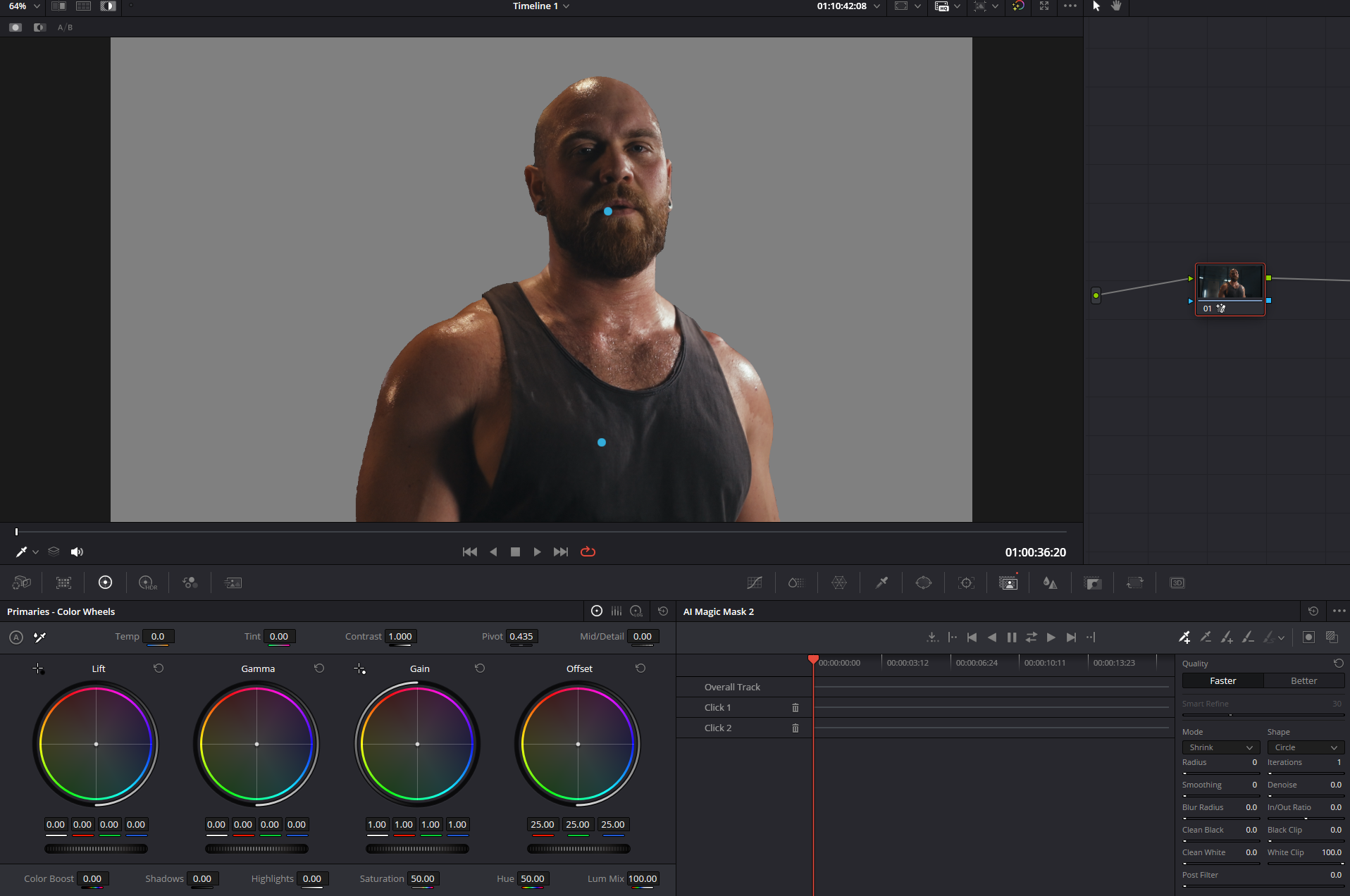Screen dimensions: 1350x896
Task: Toggle playback loop button
Action: tap(588, 552)
